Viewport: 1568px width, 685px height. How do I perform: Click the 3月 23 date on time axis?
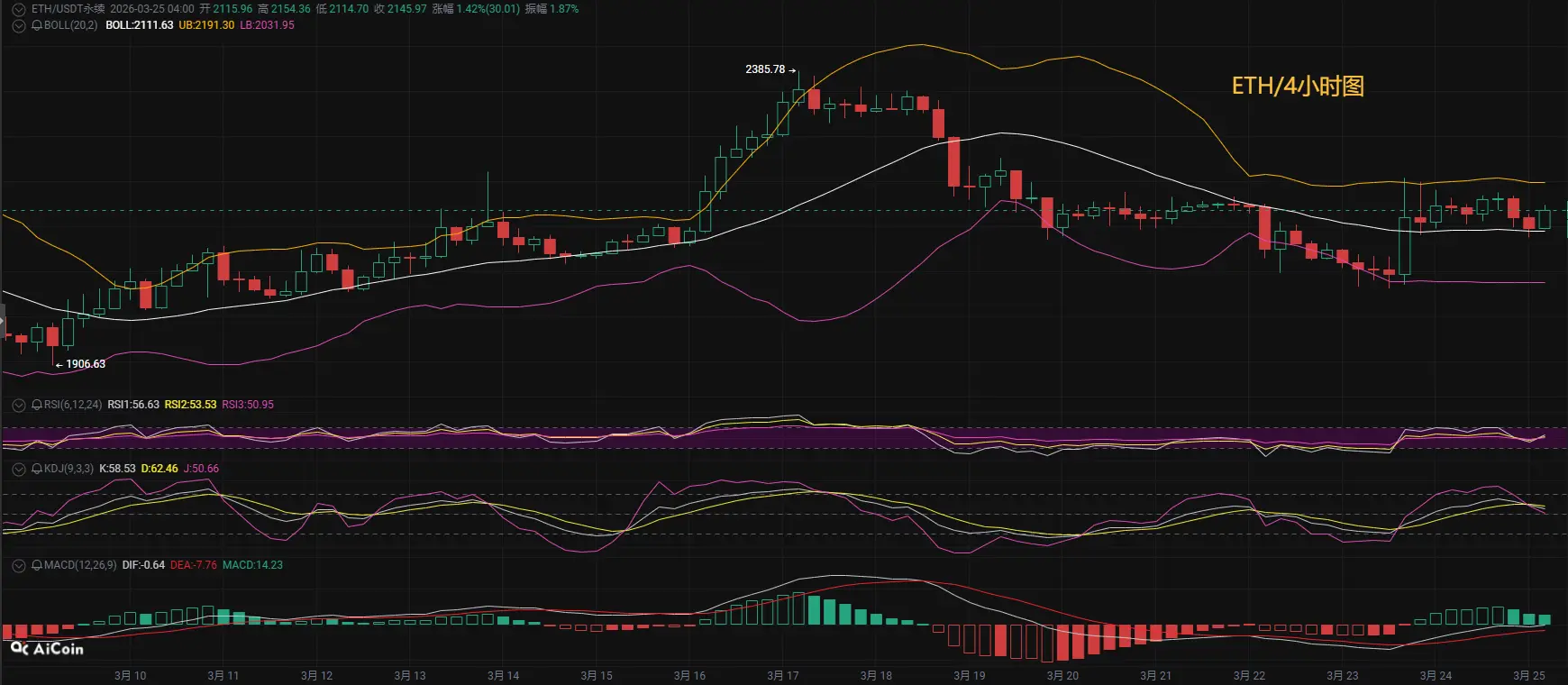coord(1343,676)
